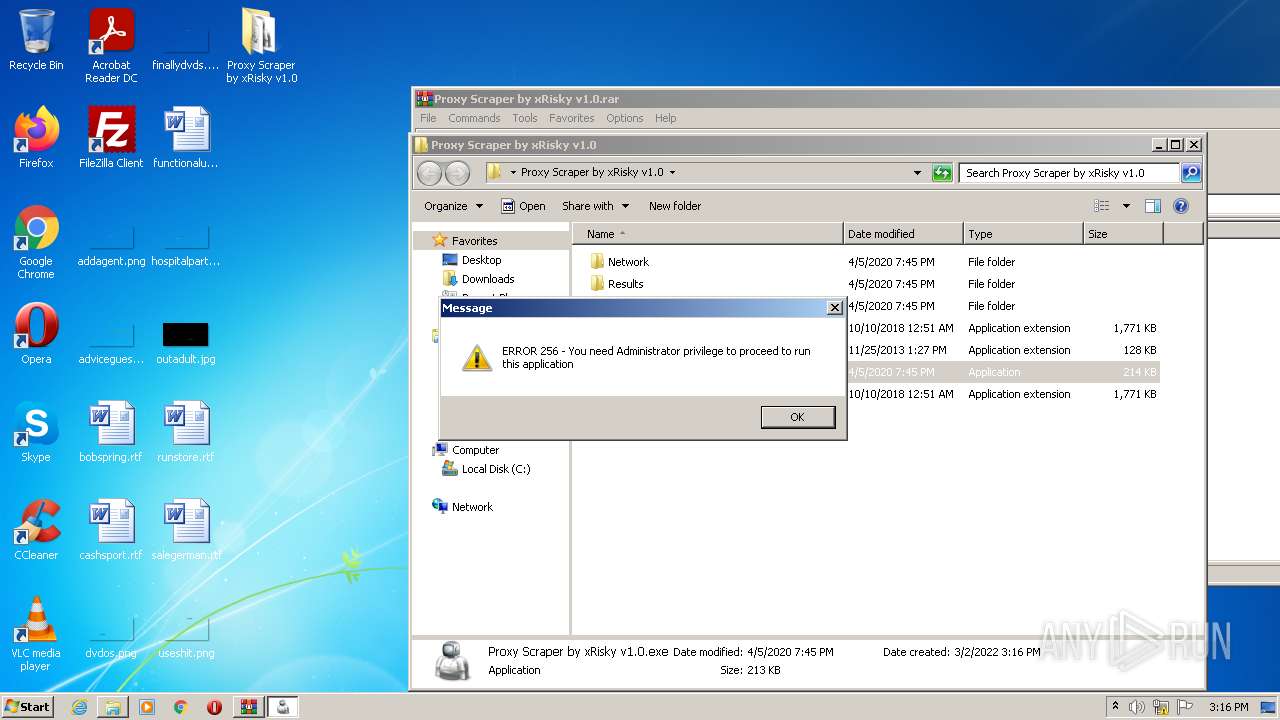Sort by Size column header
This screenshot has width=1280, height=720.
(1123, 234)
